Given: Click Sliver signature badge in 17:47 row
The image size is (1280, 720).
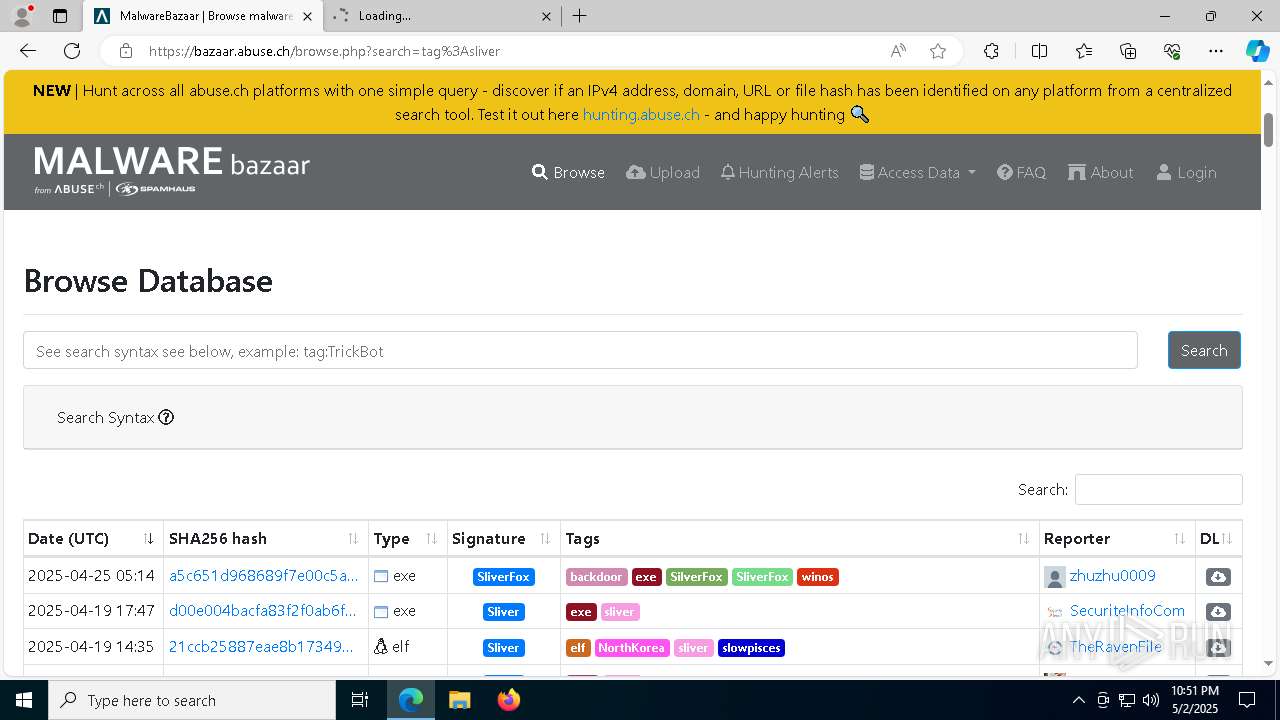Looking at the screenshot, I should coord(503,612).
